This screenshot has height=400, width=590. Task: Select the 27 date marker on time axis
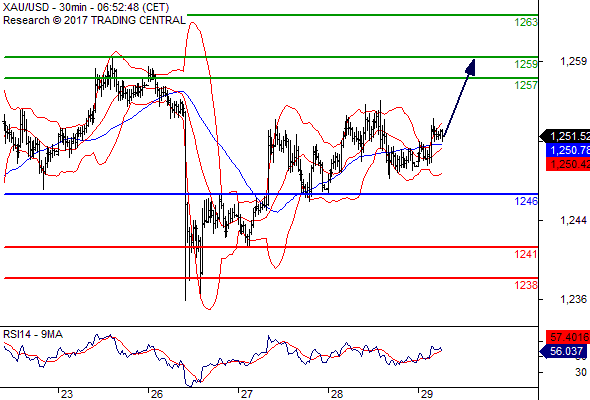(x=246, y=394)
